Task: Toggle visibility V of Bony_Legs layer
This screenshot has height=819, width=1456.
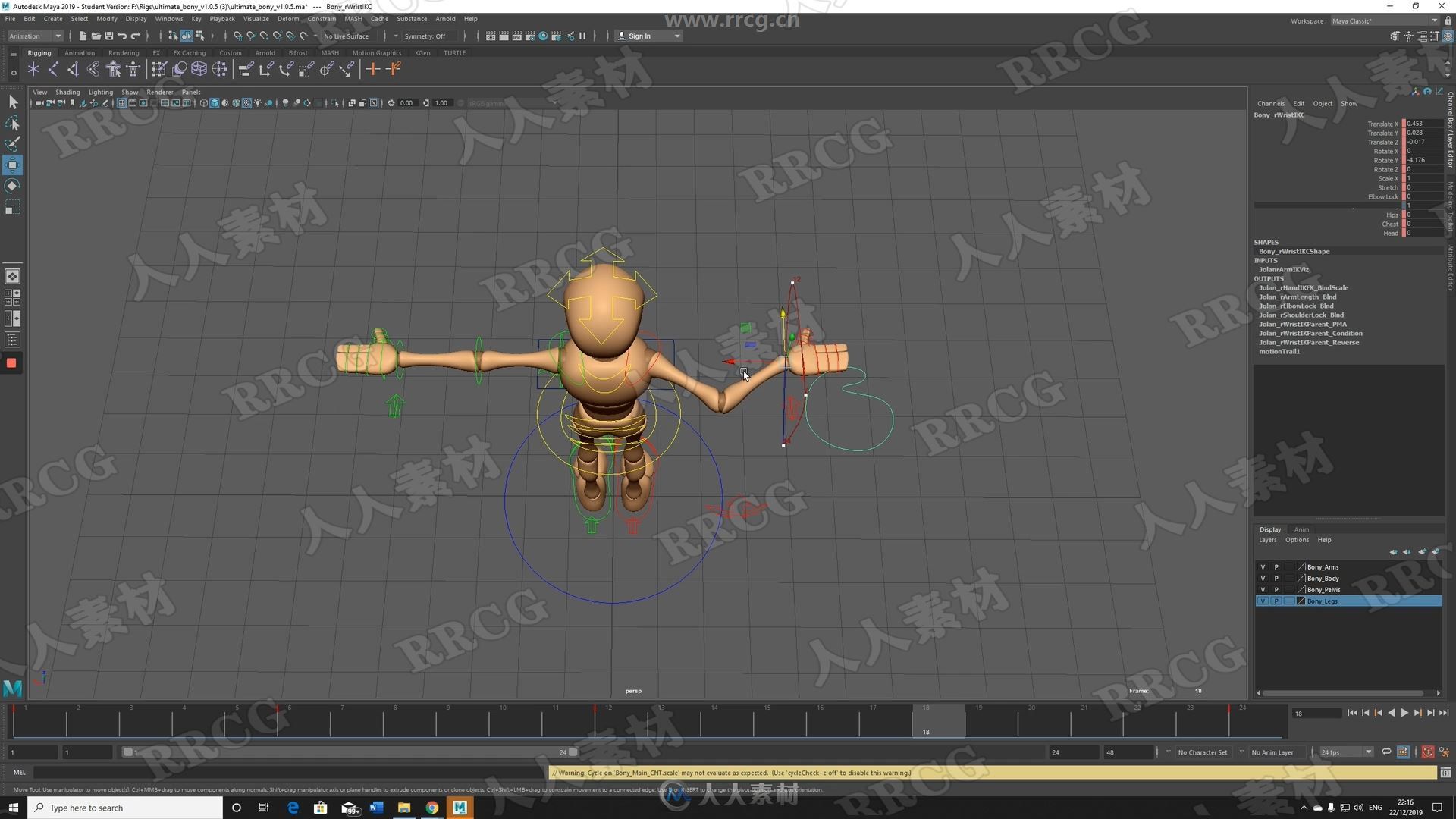Action: tap(1263, 601)
